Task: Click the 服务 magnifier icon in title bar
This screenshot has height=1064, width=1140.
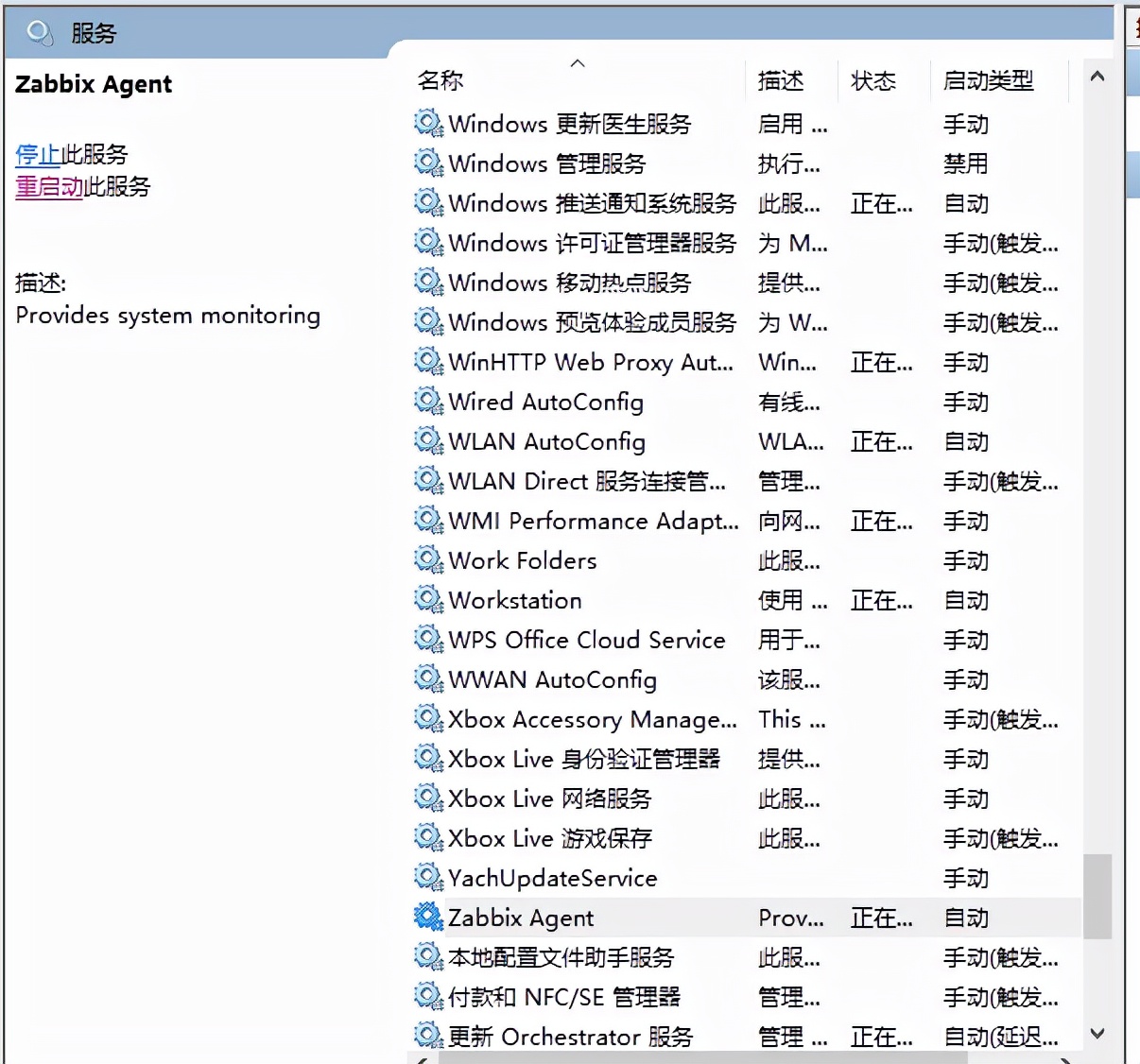Action: (x=37, y=30)
